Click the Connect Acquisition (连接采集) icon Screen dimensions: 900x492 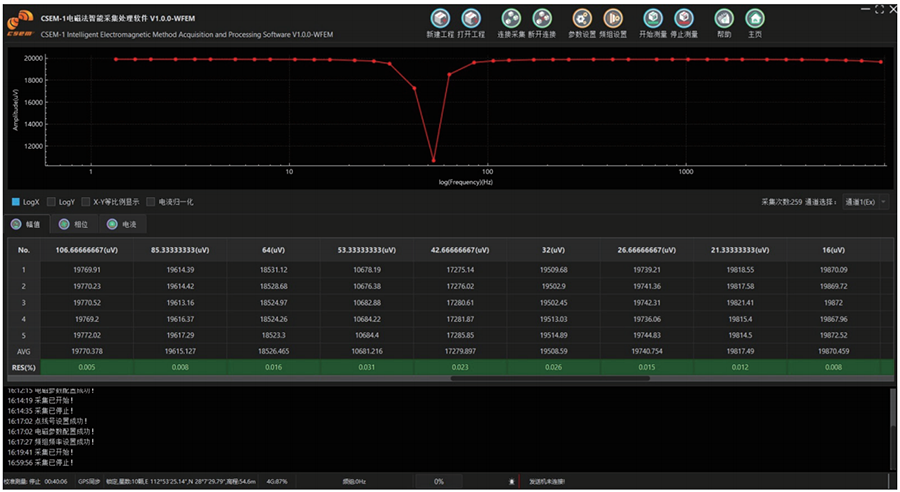click(511, 18)
